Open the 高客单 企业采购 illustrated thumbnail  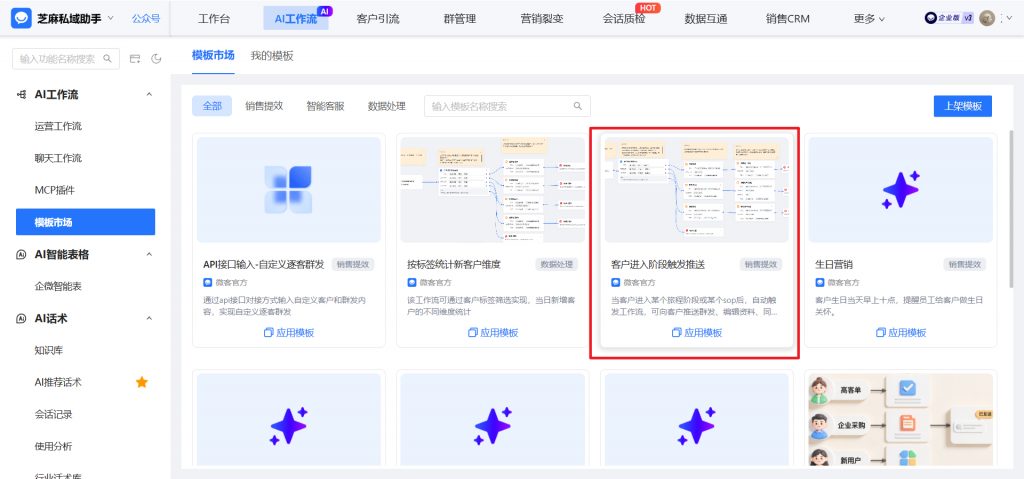901,420
